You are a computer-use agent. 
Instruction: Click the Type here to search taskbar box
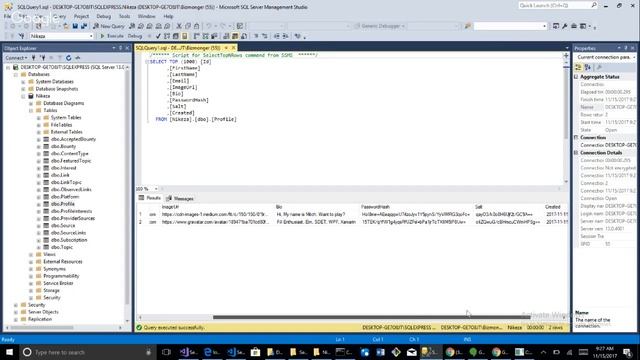pos(87,352)
